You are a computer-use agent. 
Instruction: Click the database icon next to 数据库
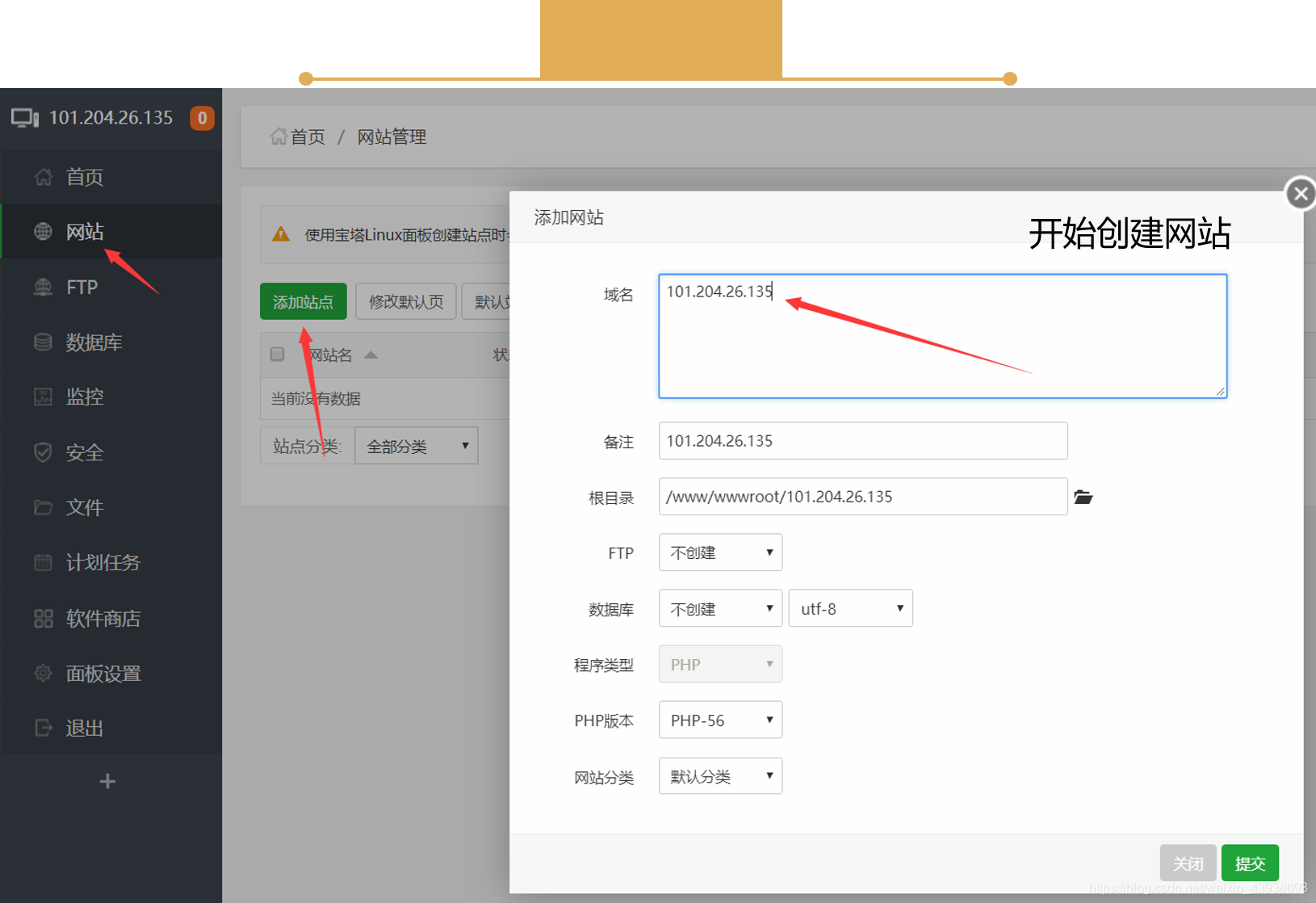[44, 342]
